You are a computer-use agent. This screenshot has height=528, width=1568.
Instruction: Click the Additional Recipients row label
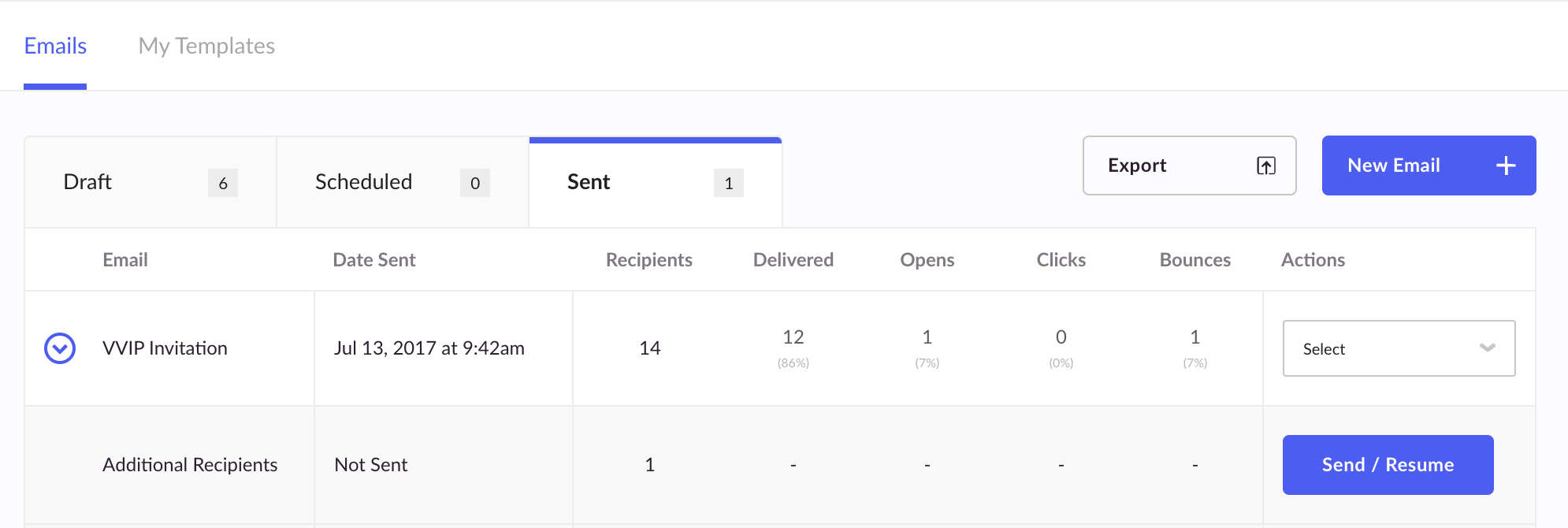(190, 465)
